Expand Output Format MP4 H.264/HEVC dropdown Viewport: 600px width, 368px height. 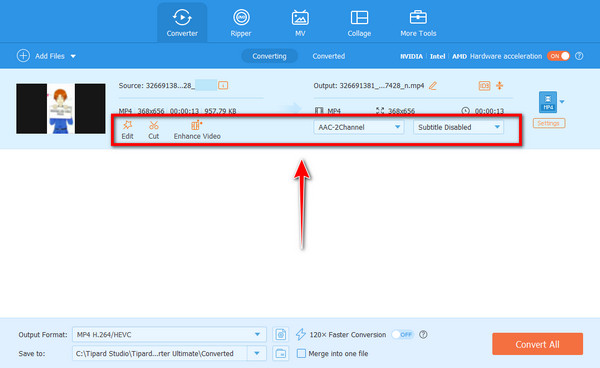[169, 334]
